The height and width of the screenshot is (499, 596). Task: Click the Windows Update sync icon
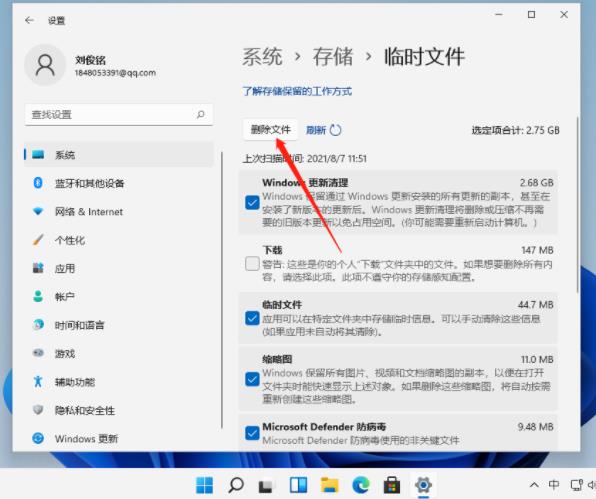tap(38, 438)
